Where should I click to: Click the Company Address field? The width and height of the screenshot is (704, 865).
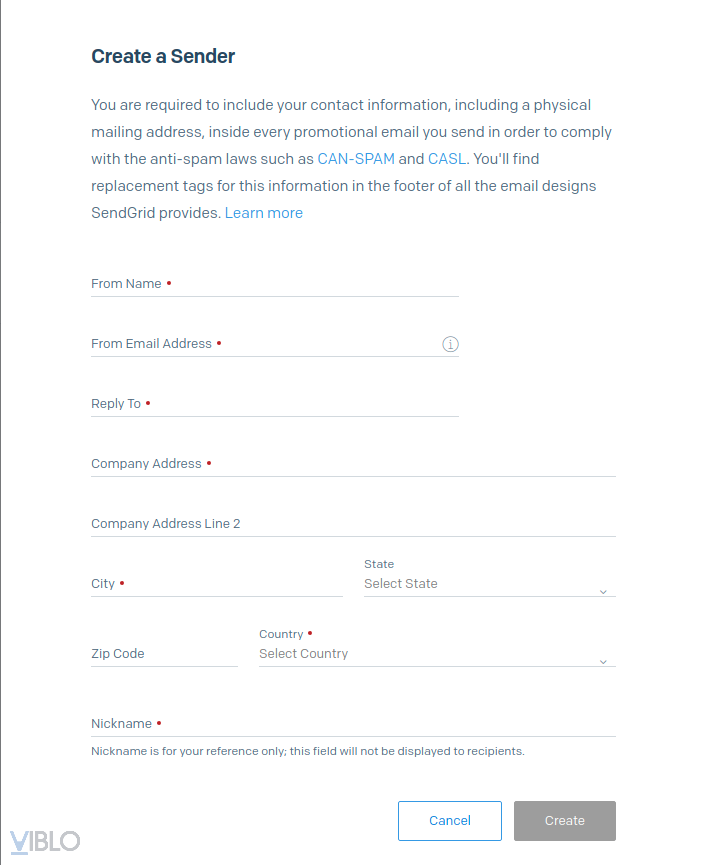pyautogui.click(x=353, y=464)
